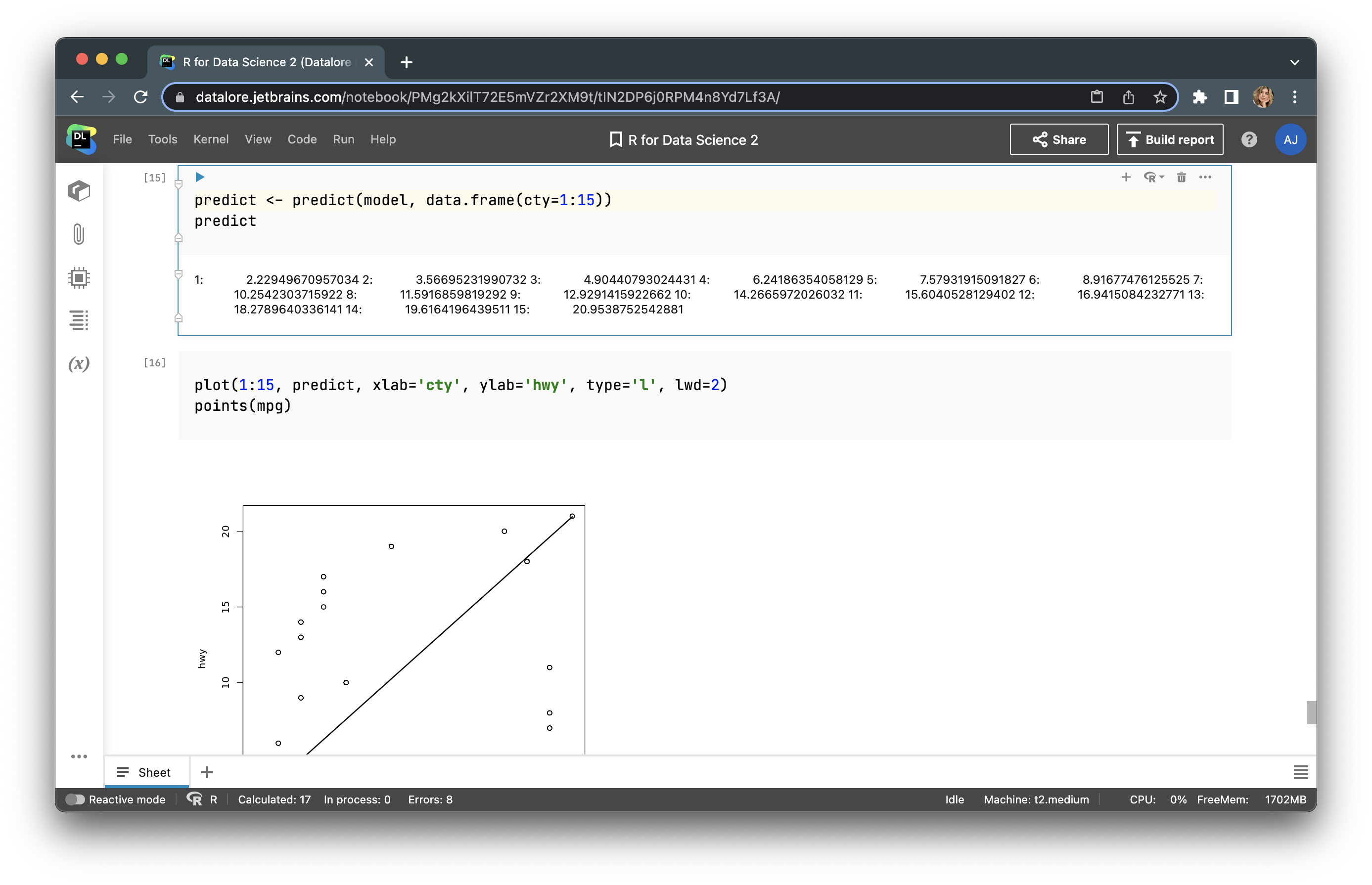Image resolution: width=1372 pixels, height=885 pixels.
Task: Open the Datalore home logo
Action: (81, 139)
